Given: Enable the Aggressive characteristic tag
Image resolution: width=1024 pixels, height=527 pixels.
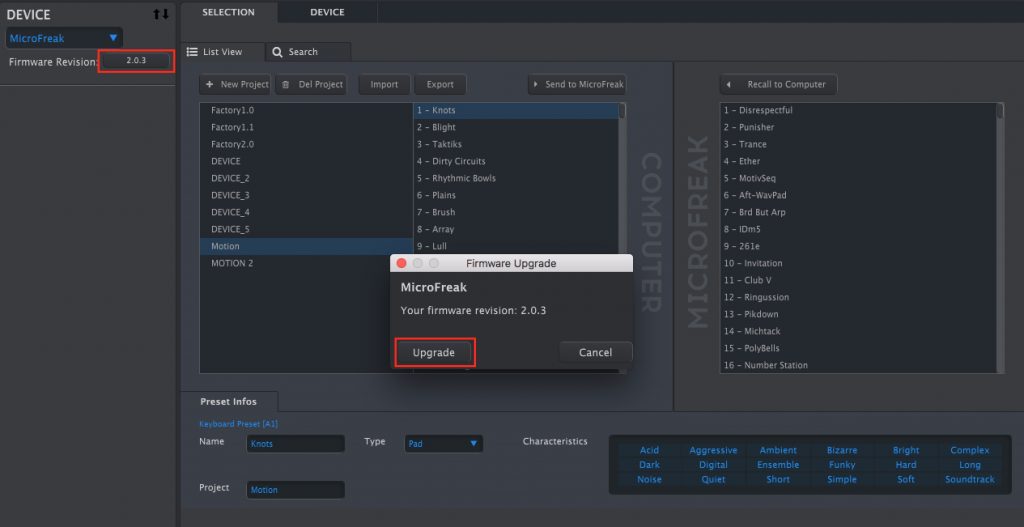Looking at the screenshot, I should (713, 451).
